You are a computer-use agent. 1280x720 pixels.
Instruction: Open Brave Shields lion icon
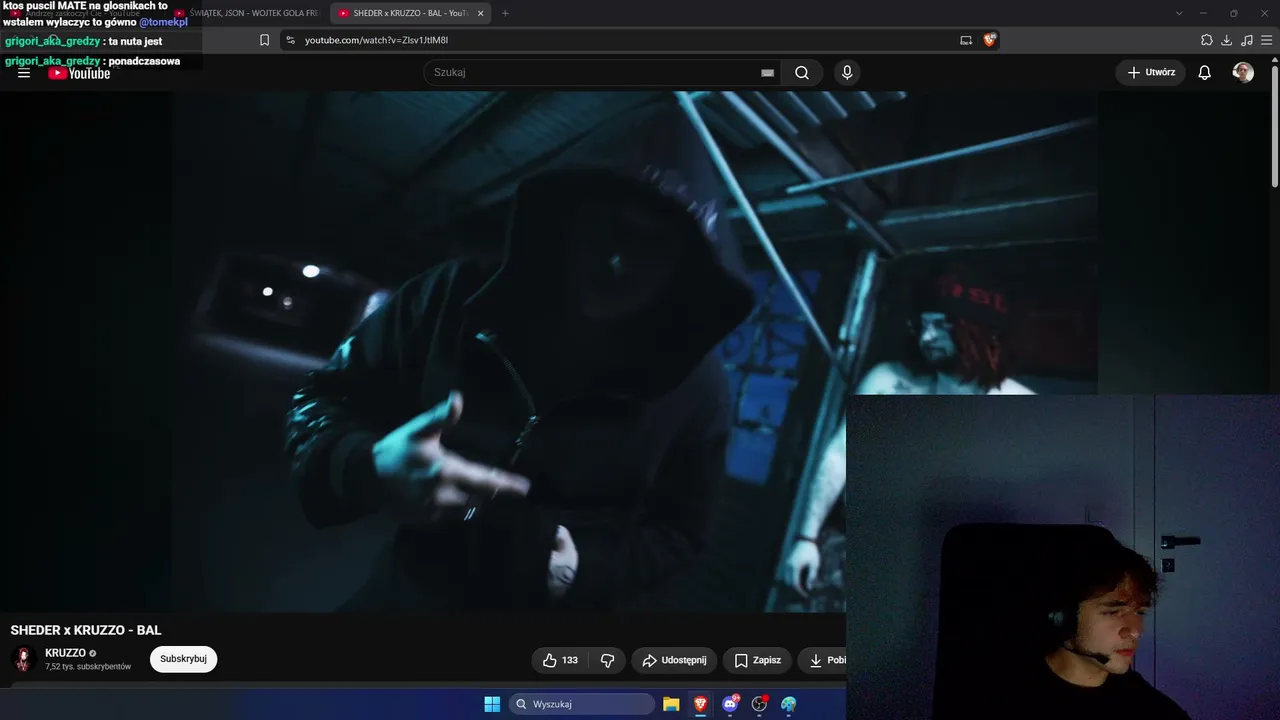click(x=989, y=40)
